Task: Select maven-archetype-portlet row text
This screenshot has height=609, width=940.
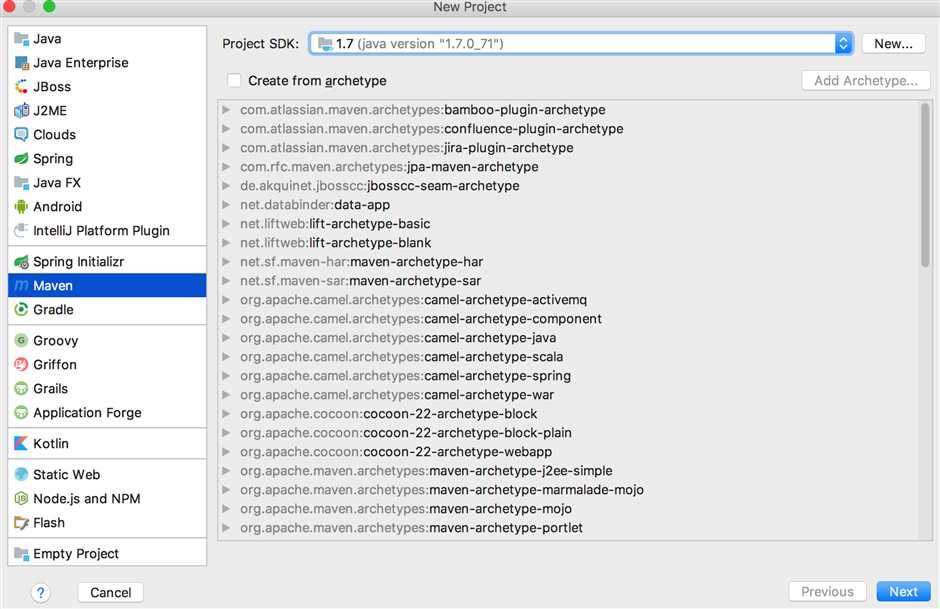Action: (x=411, y=528)
